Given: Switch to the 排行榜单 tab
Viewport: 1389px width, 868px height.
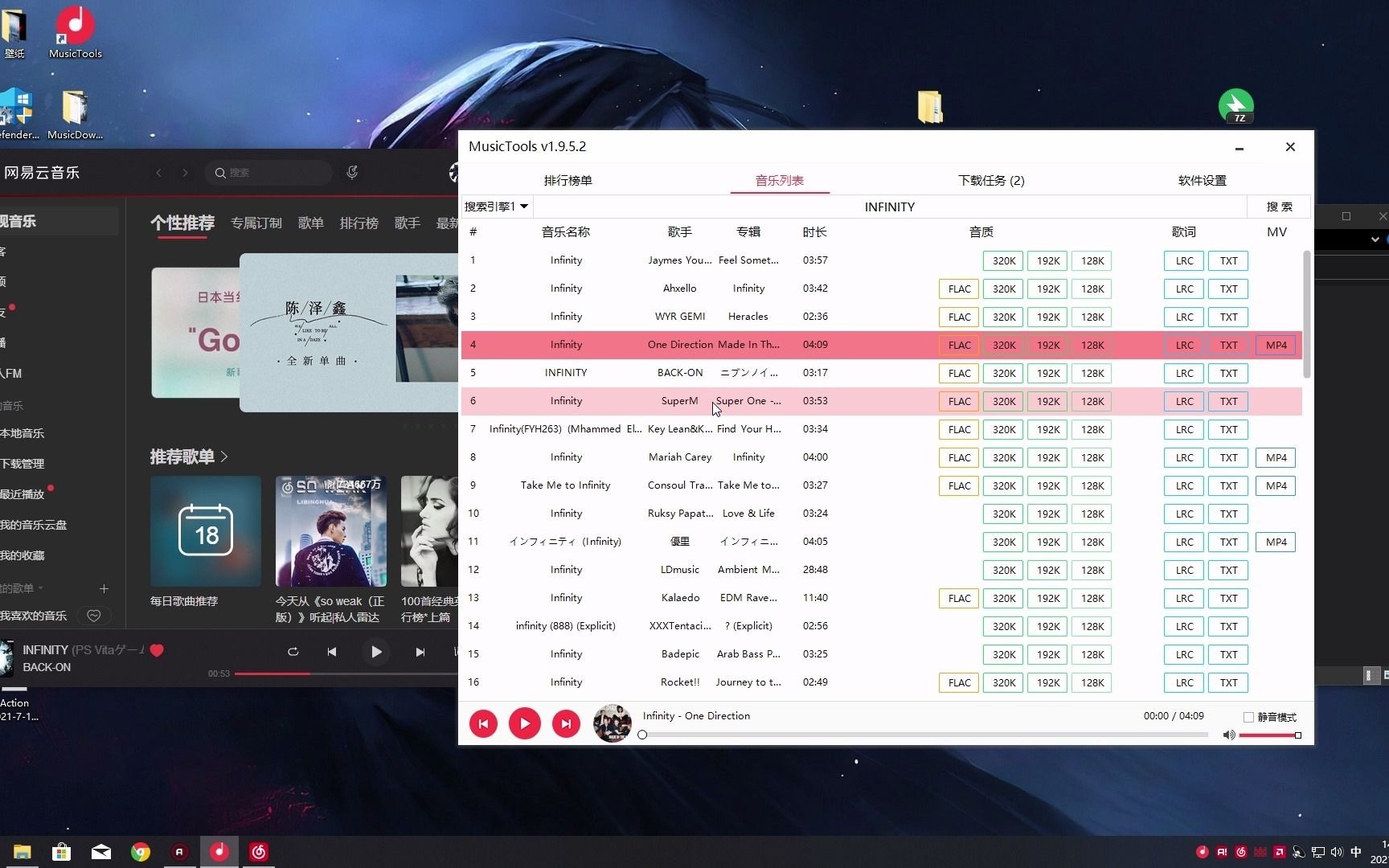Looking at the screenshot, I should [567, 180].
